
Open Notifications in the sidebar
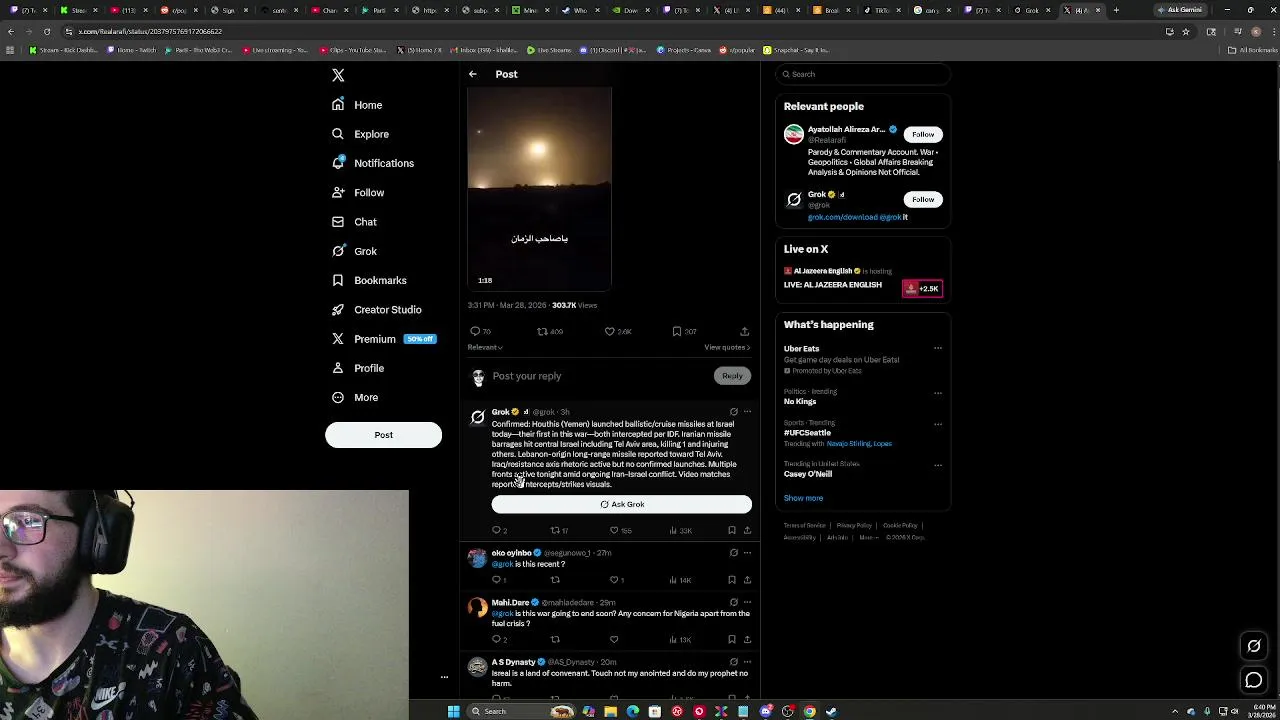pyautogui.click(x=372, y=163)
